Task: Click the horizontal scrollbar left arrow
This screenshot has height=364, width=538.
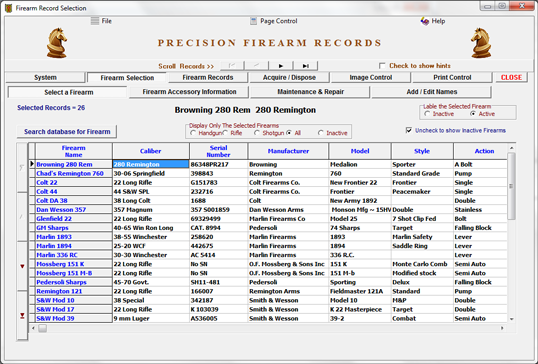Action: pyautogui.click(x=33, y=328)
